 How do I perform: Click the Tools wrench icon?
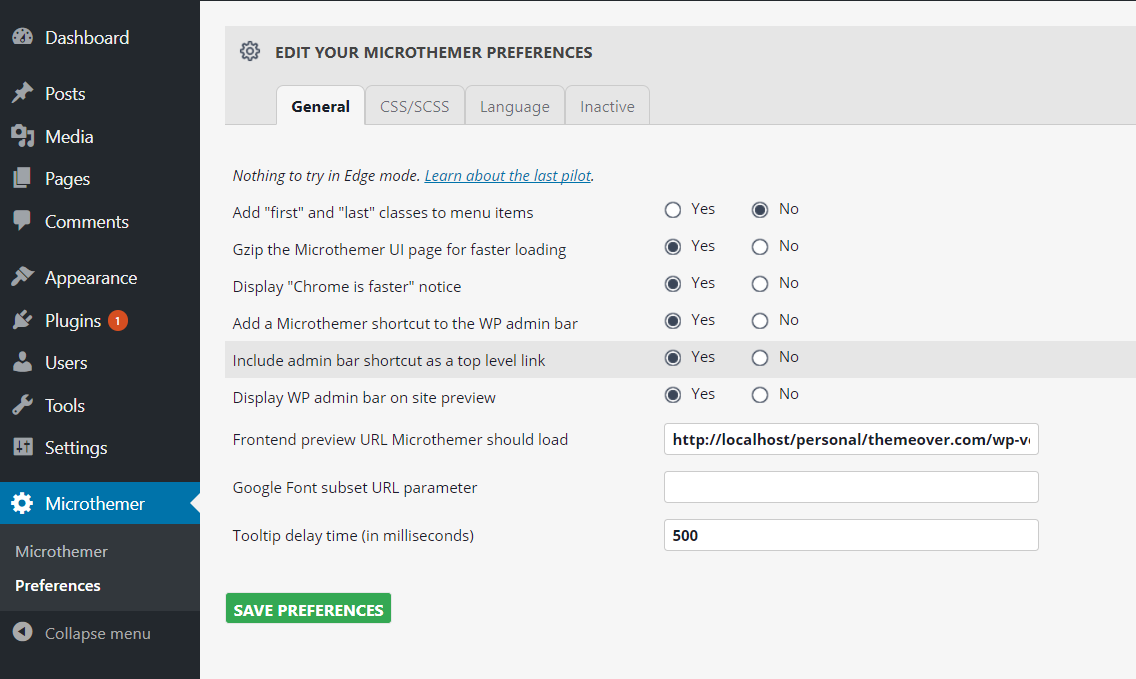(x=22, y=405)
